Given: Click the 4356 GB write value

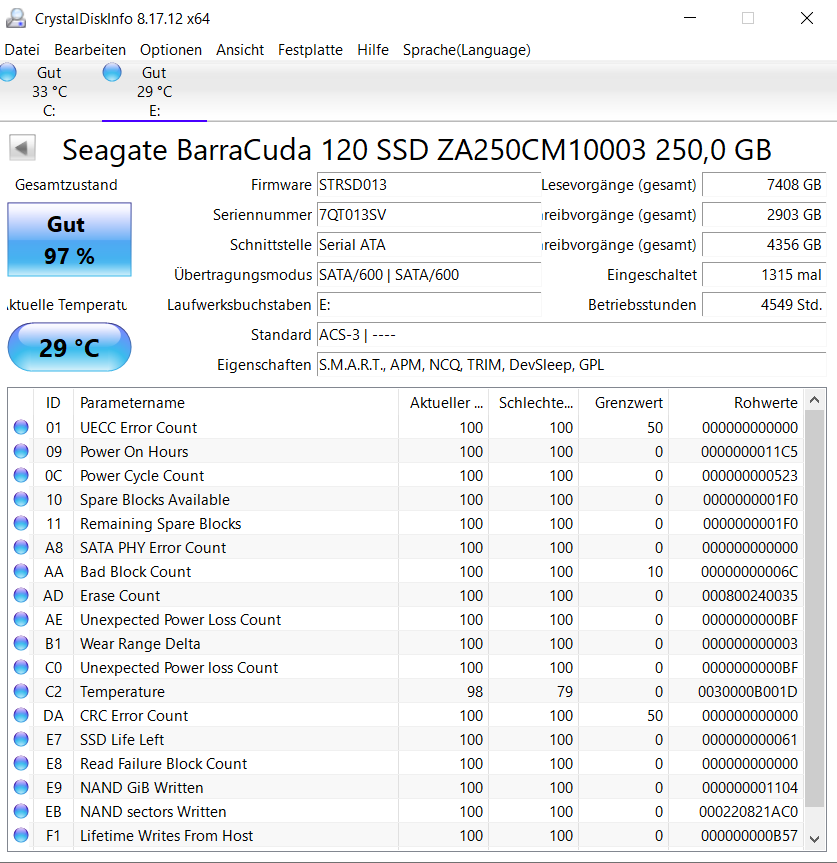Looking at the screenshot, I should coord(764,245).
